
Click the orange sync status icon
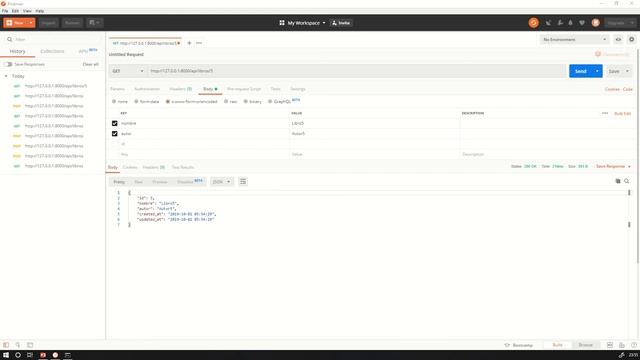point(533,23)
